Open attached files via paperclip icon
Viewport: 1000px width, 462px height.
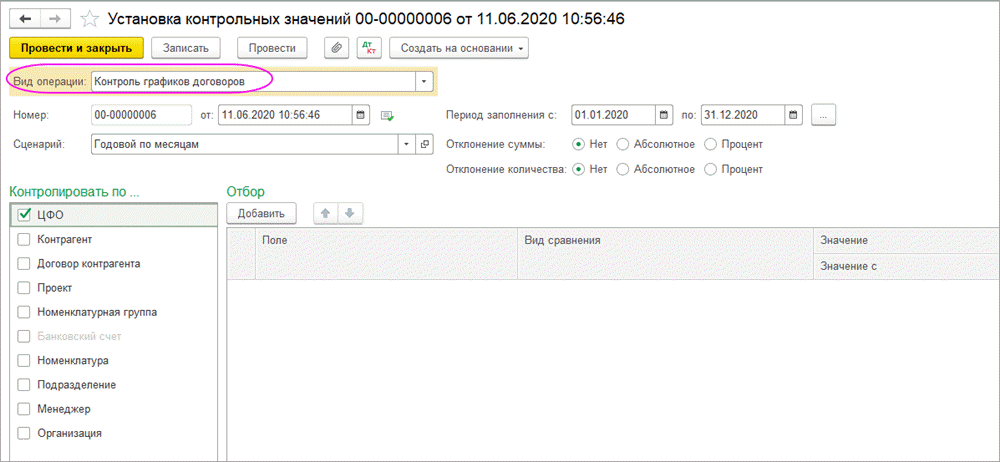point(336,48)
